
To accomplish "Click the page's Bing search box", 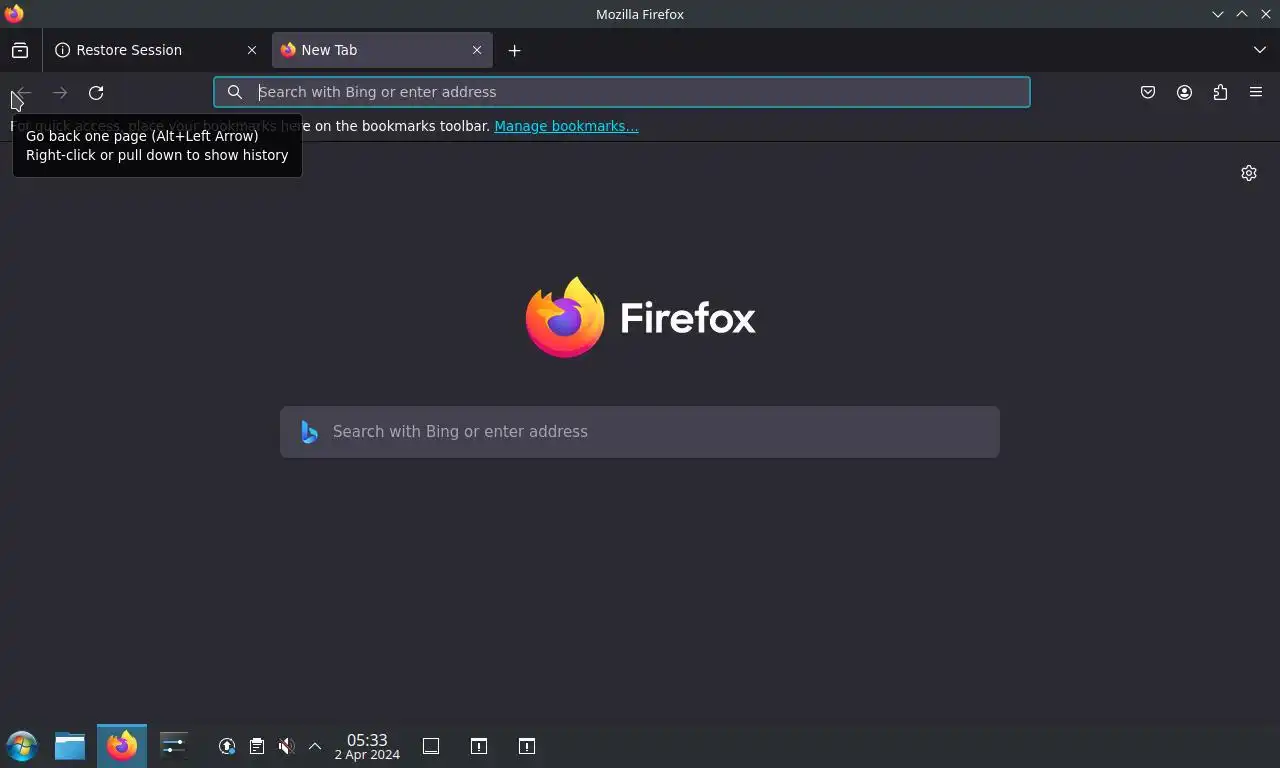I will coord(640,432).
